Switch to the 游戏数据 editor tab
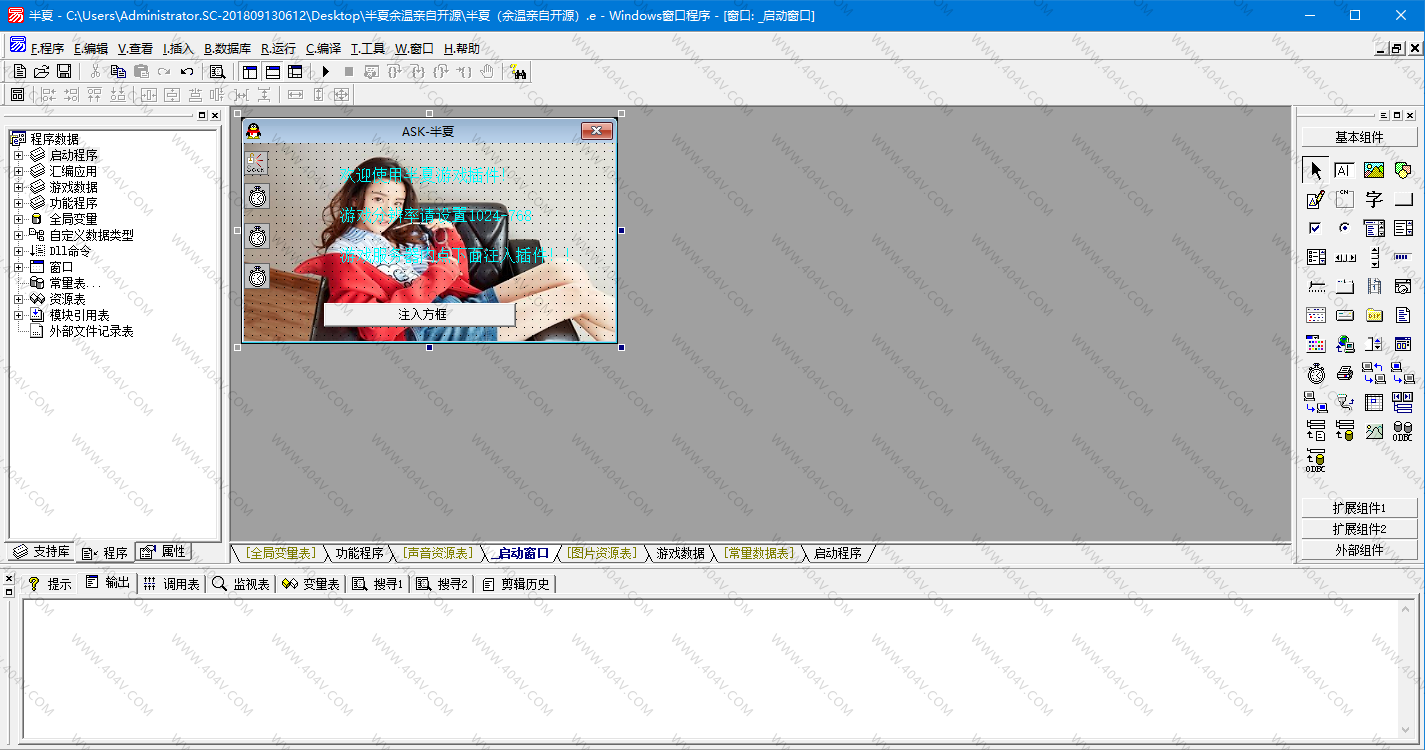 (680, 553)
